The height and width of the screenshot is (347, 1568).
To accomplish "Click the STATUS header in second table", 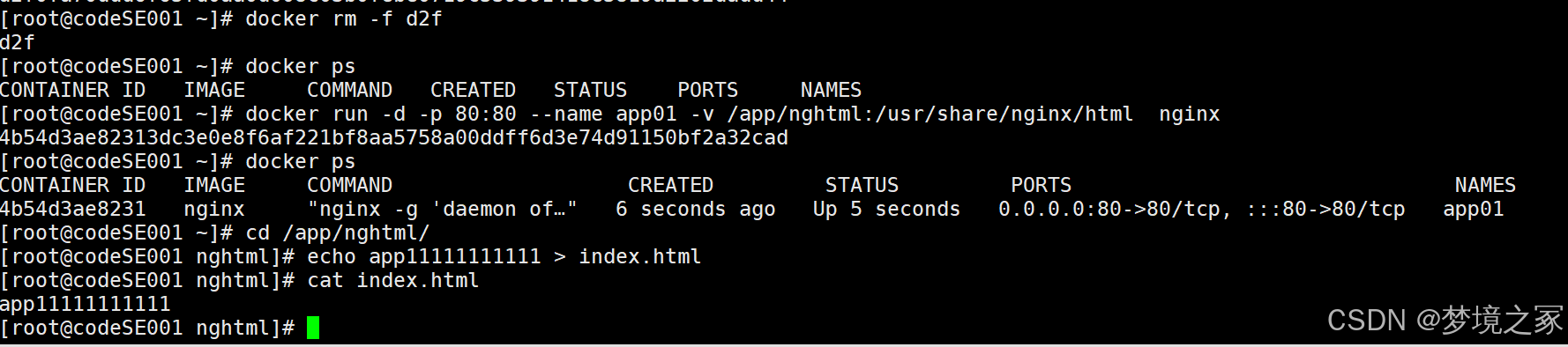I will pyautogui.click(x=862, y=185).
